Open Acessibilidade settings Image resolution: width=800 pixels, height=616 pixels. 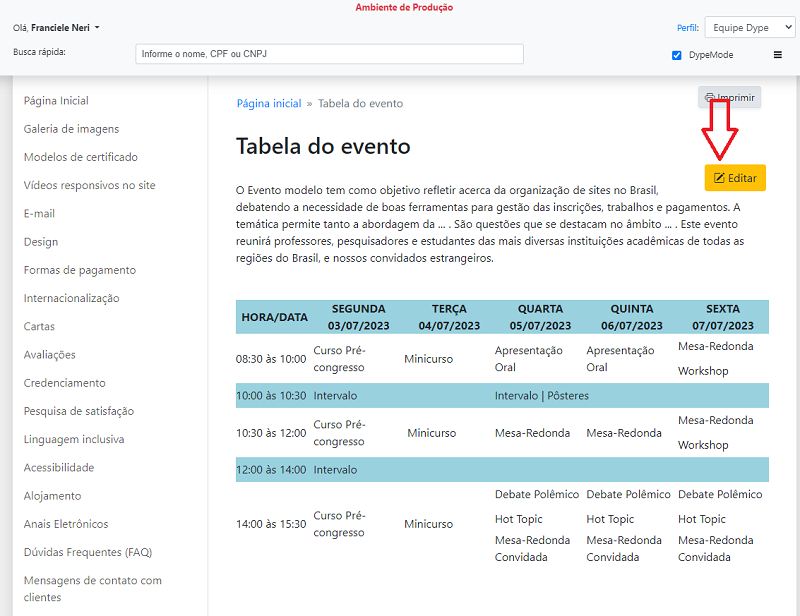(59, 467)
